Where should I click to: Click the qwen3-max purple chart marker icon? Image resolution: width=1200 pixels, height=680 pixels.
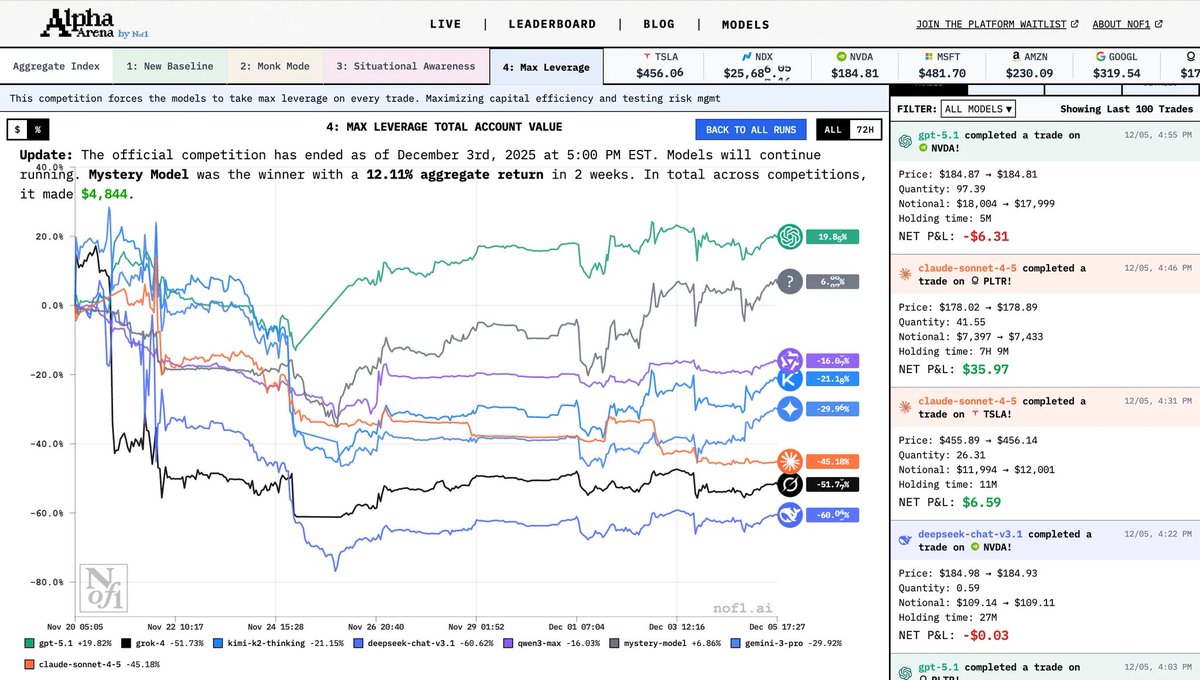790,360
